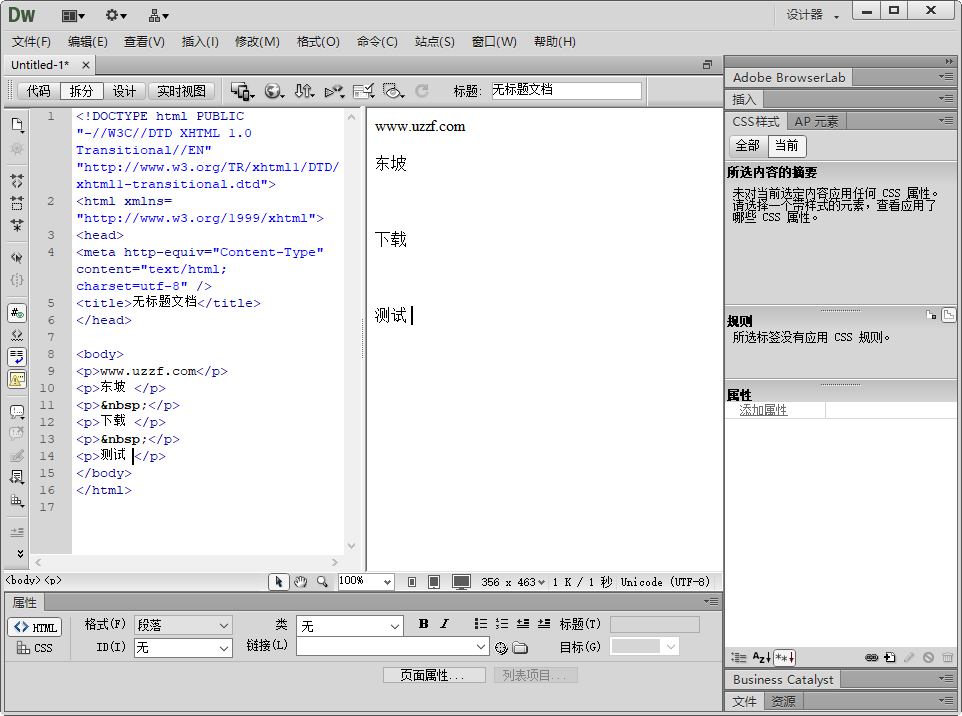
Task: Open the 格式 paragraph format dropdown
Action: click(x=183, y=625)
